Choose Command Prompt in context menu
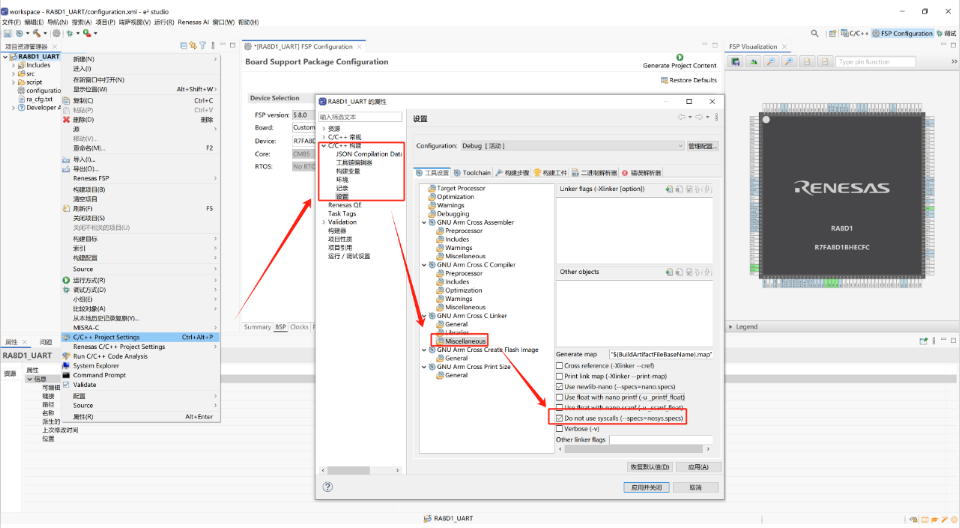The image size is (960, 528). click(x=140, y=375)
